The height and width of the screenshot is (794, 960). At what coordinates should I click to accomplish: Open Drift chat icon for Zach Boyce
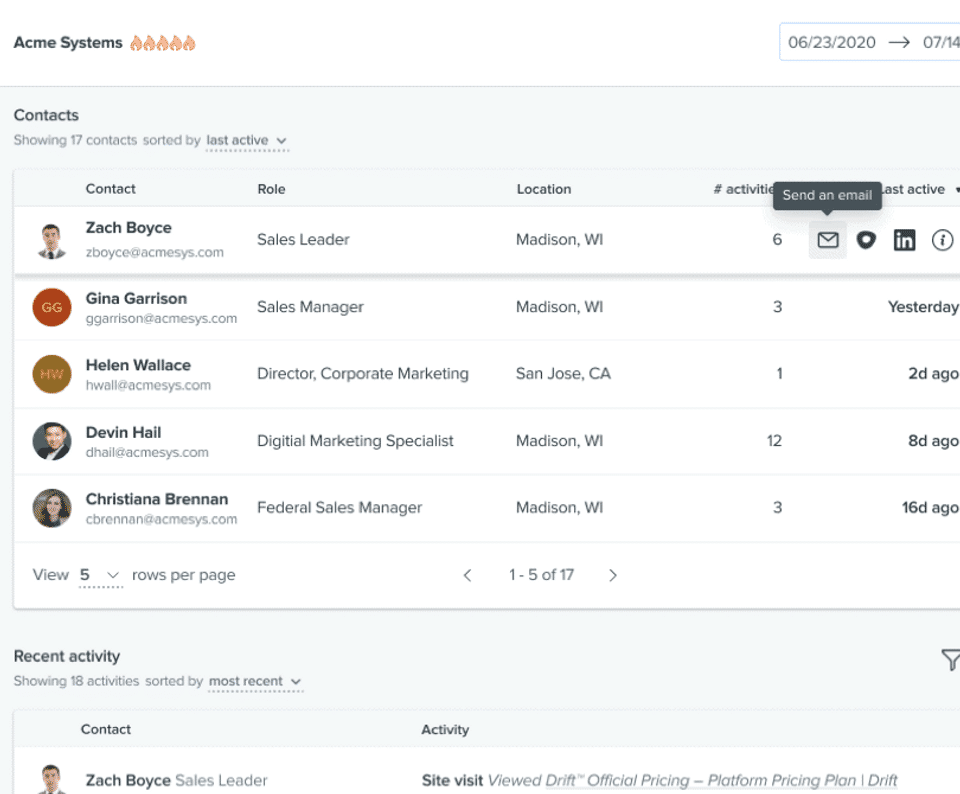pos(866,240)
